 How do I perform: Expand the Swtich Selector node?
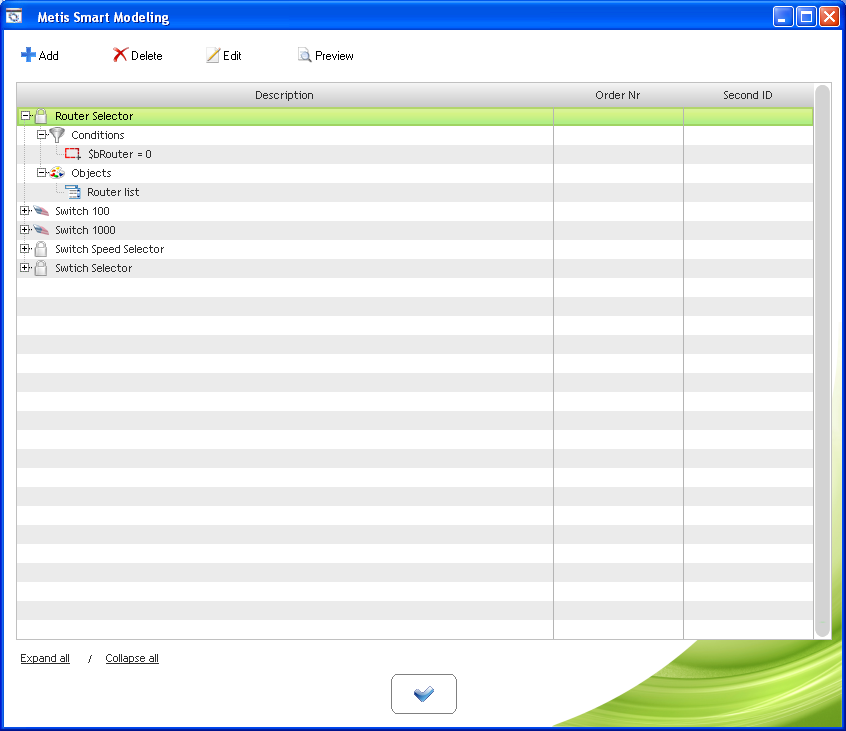25,268
